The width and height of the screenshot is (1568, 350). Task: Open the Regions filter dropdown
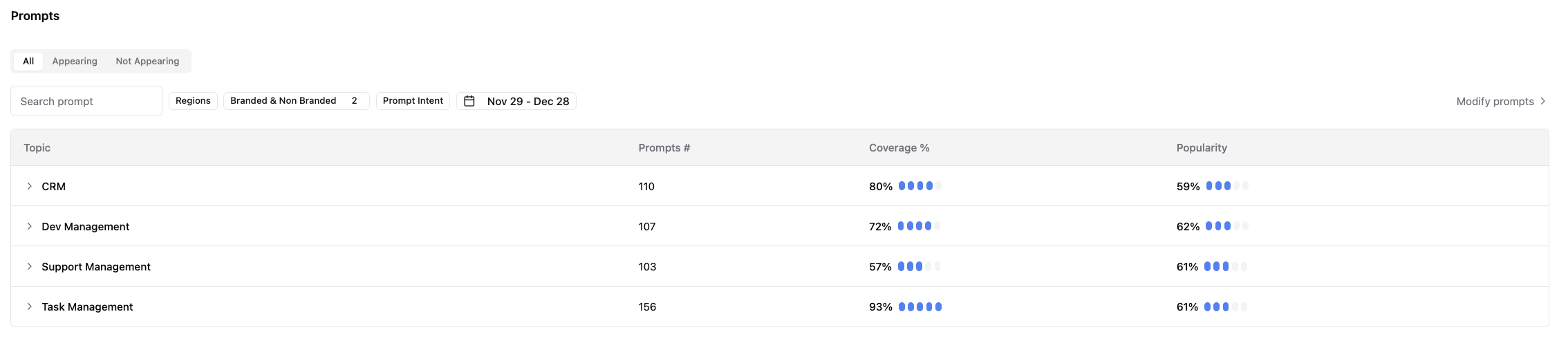point(193,101)
